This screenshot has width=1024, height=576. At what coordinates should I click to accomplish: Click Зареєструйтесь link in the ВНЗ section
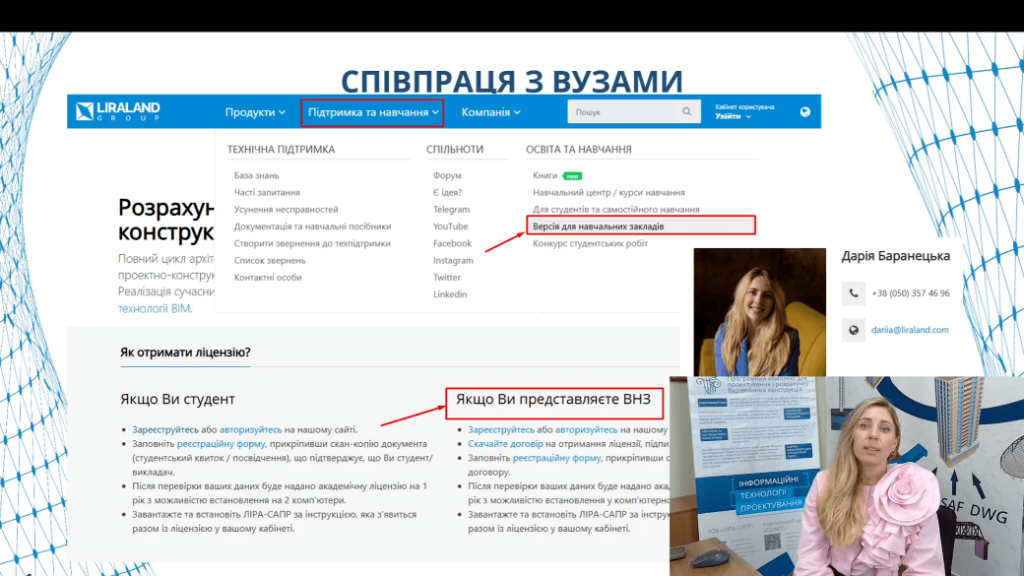coord(501,430)
